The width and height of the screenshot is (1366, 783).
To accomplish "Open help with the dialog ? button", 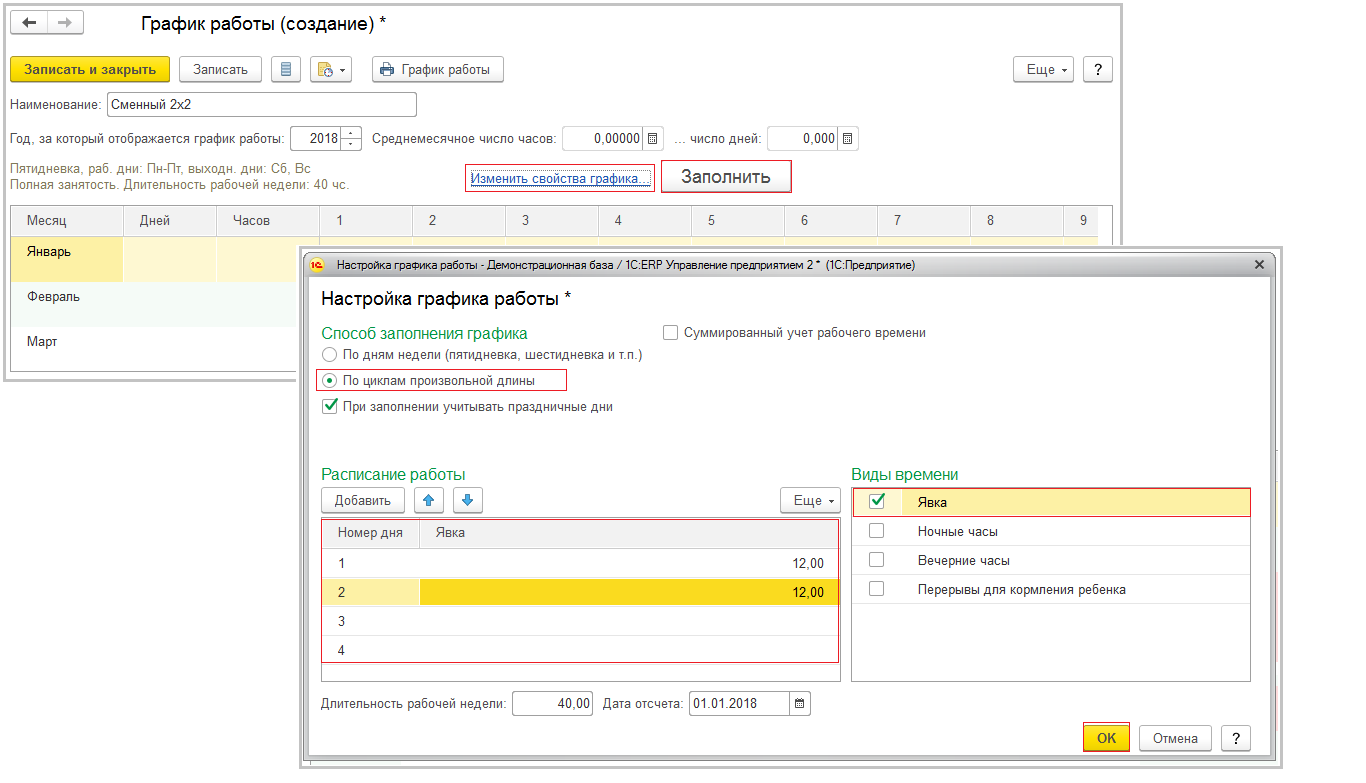I will pyautogui.click(x=1236, y=738).
